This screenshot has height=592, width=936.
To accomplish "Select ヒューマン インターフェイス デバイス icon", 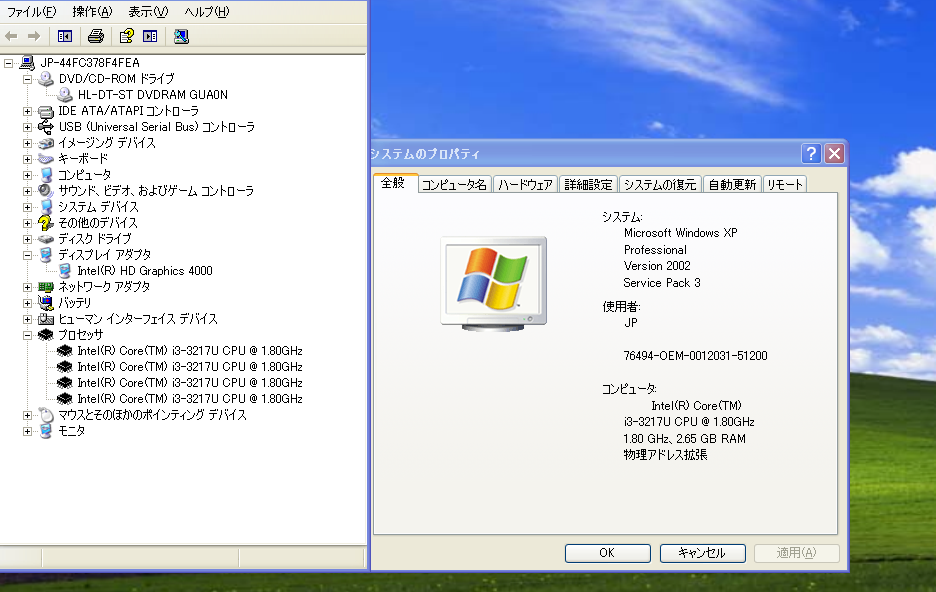I will coord(46,319).
